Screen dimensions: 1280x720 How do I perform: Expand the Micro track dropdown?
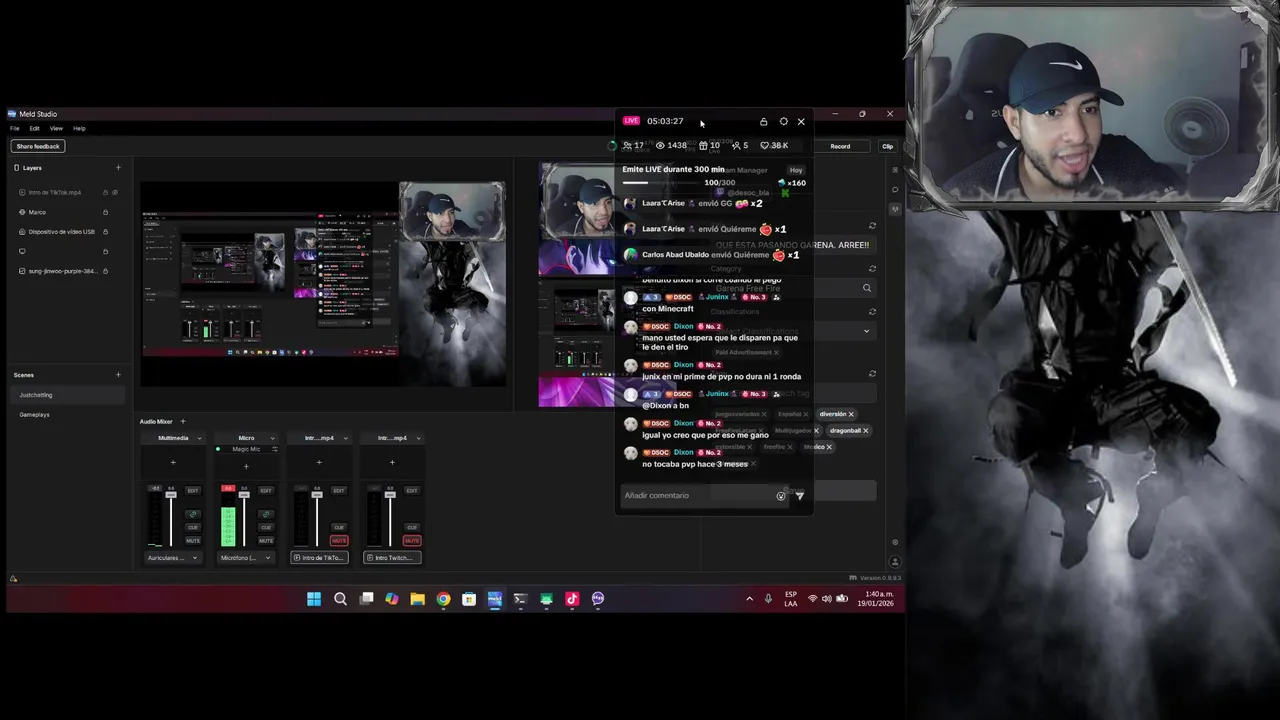[x=272, y=438]
